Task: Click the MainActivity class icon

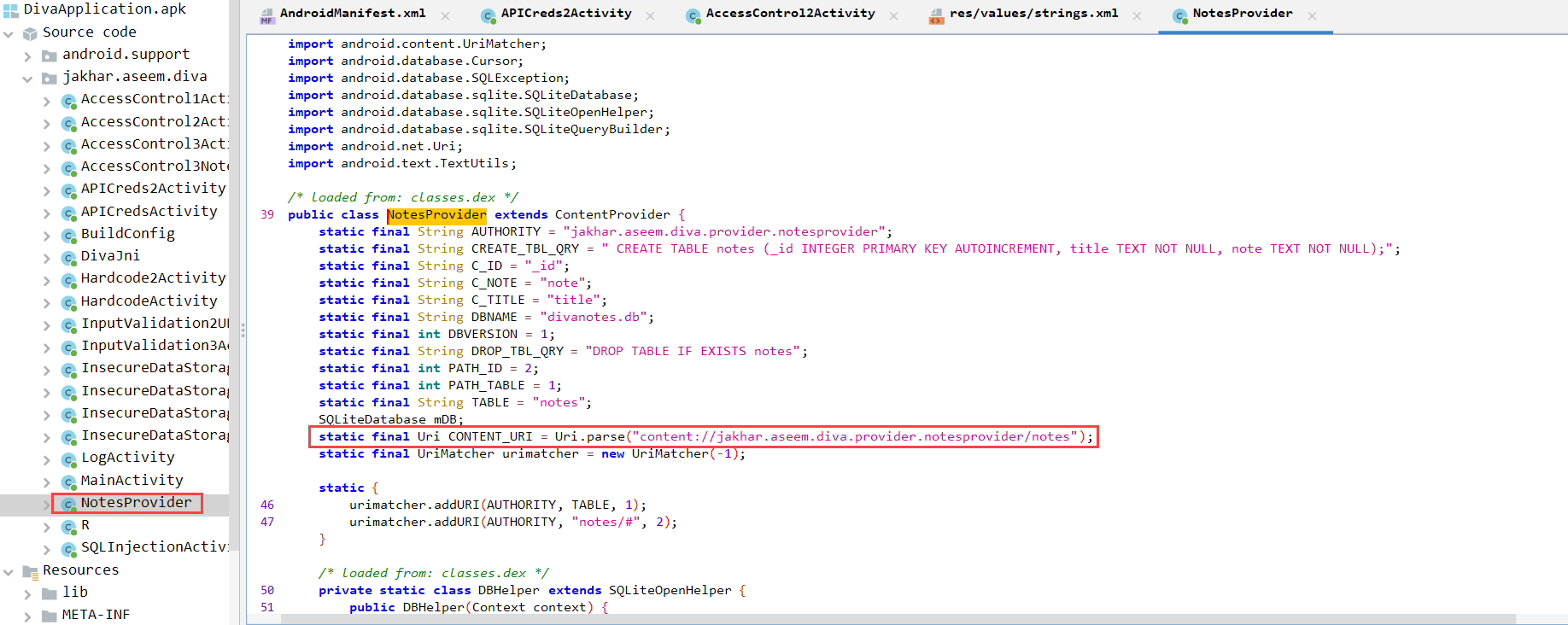Action: coord(69,482)
